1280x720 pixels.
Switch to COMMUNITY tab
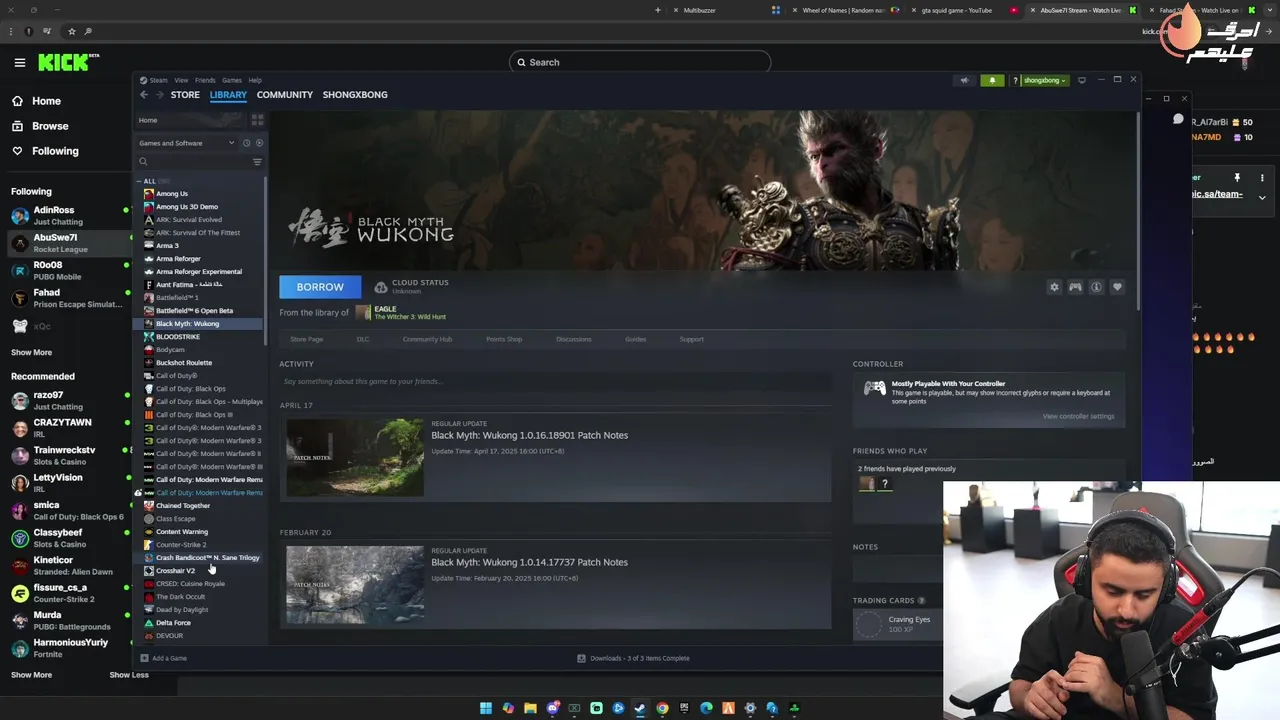point(285,95)
